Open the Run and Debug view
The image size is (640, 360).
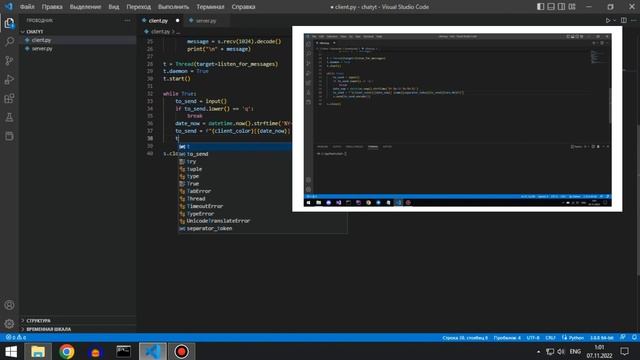click(x=9, y=80)
